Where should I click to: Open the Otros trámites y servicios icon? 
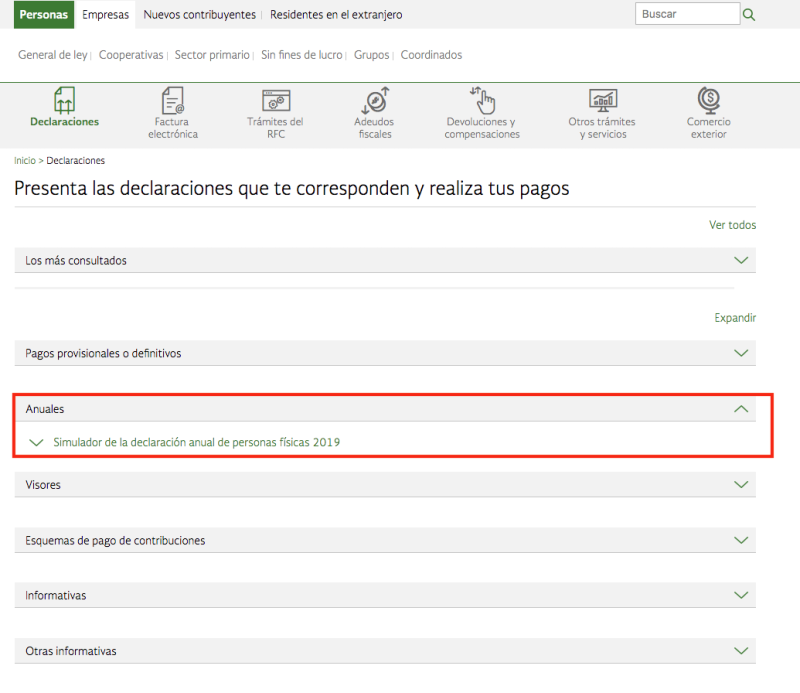[603, 101]
